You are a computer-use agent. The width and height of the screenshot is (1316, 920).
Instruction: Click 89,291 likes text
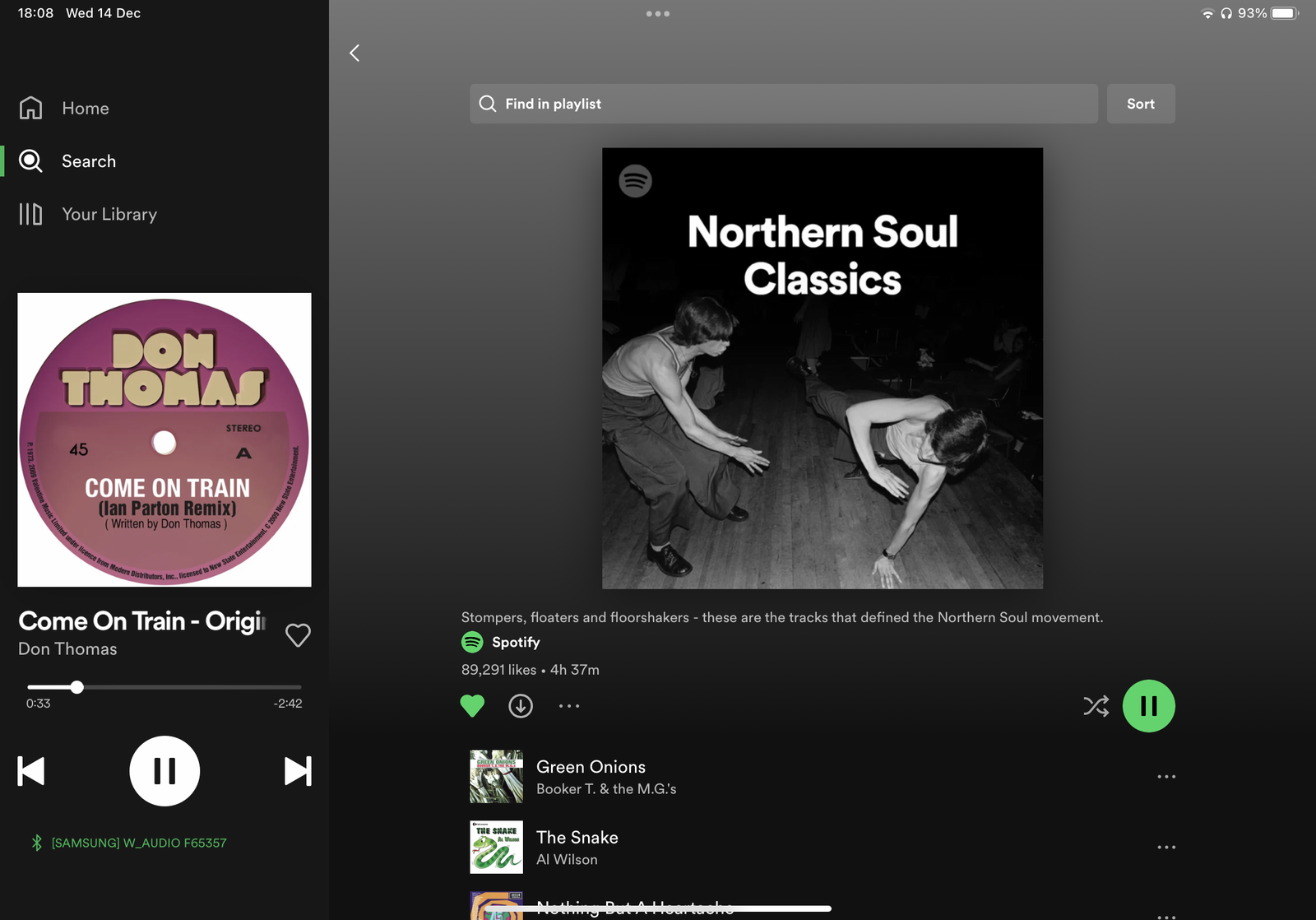pos(498,670)
